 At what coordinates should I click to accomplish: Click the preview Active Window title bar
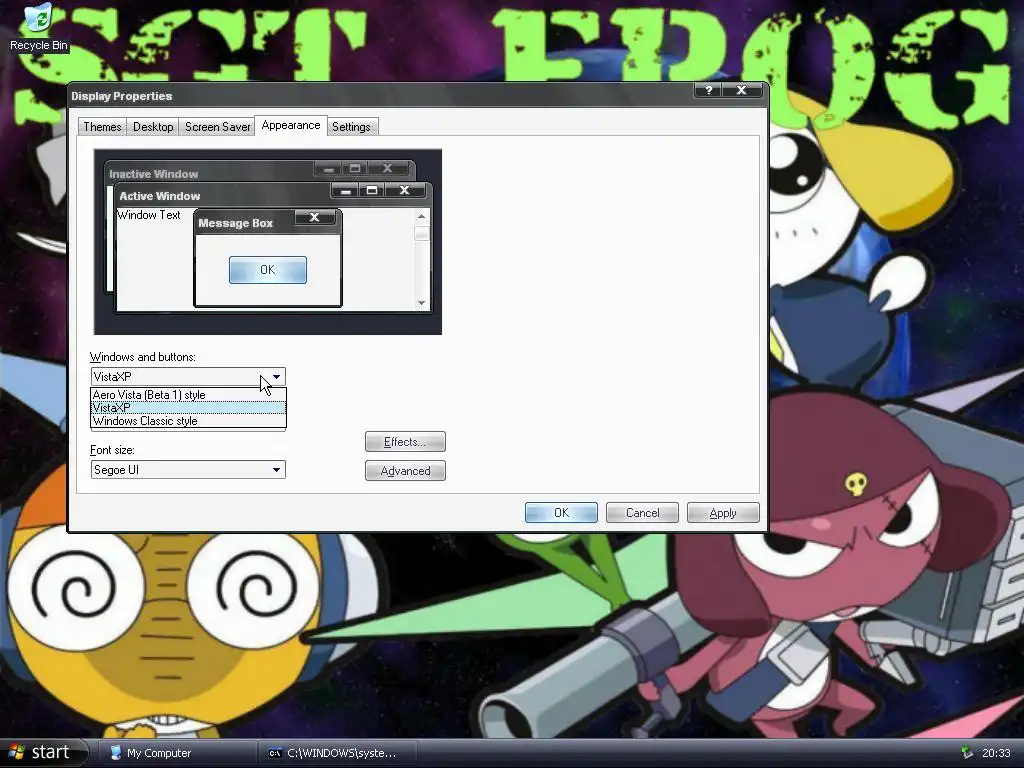pos(222,195)
